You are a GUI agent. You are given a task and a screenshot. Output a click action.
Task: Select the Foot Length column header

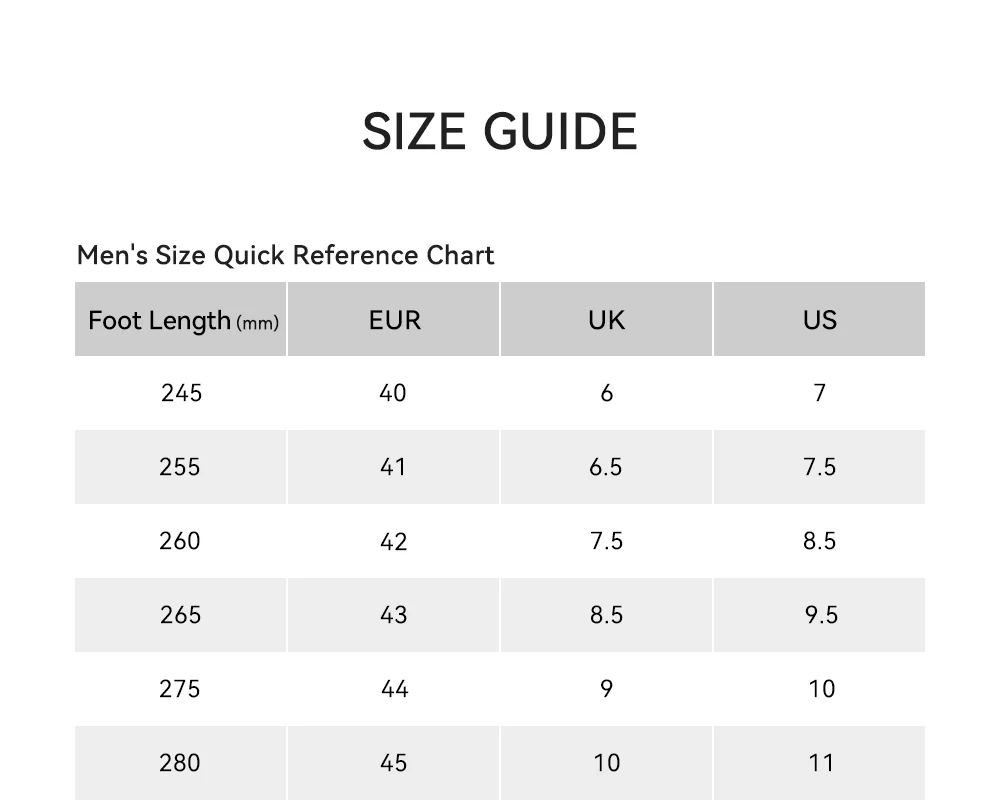click(x=182, y=320)
